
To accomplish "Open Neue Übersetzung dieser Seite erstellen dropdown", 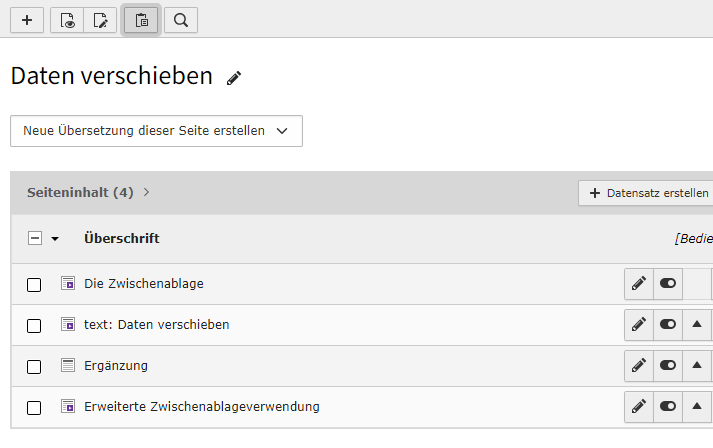I will [x=156, y=131].
